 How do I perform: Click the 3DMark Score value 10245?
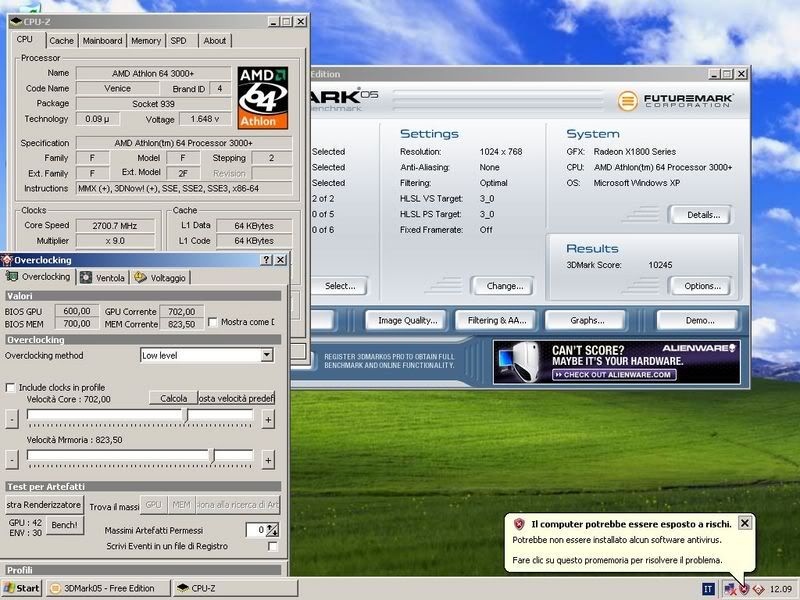tap(660, 265)
